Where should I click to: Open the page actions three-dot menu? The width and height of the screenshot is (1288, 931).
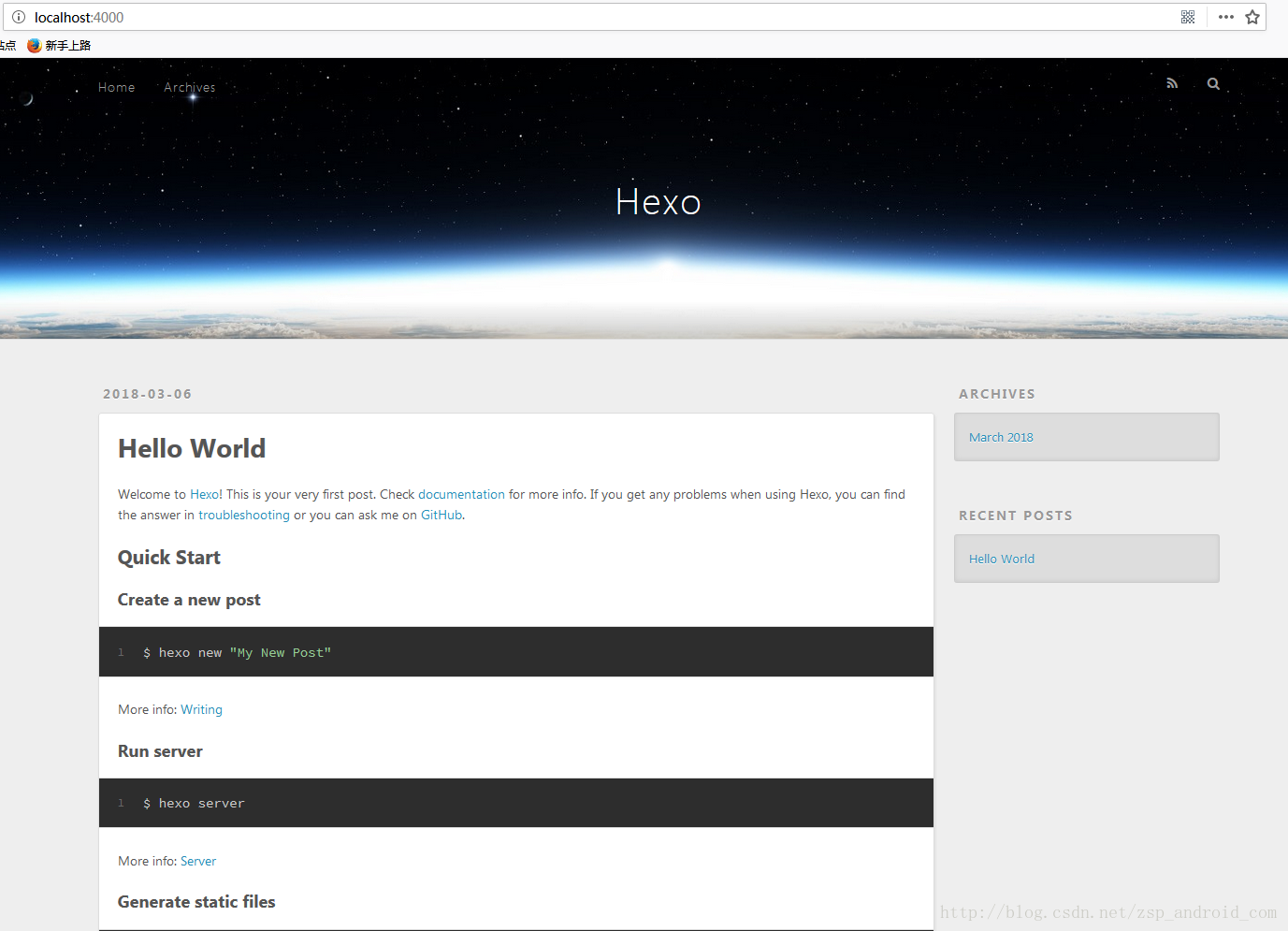(x=1226, y=17)
